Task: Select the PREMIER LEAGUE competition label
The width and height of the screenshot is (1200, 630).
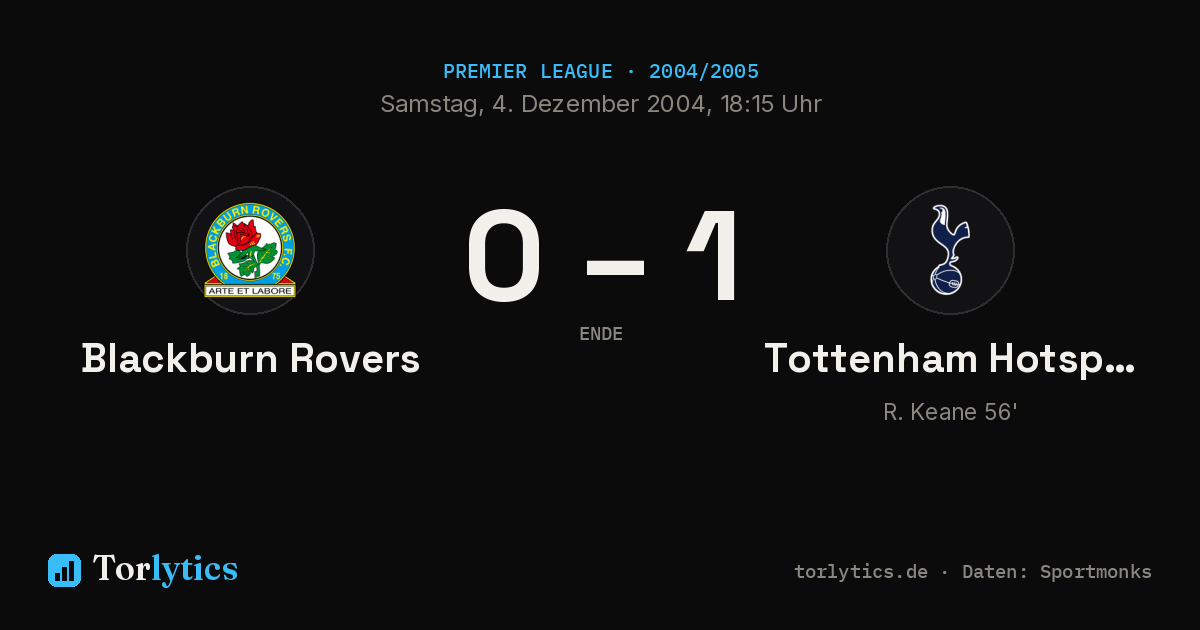Action: tap(528, 72)
